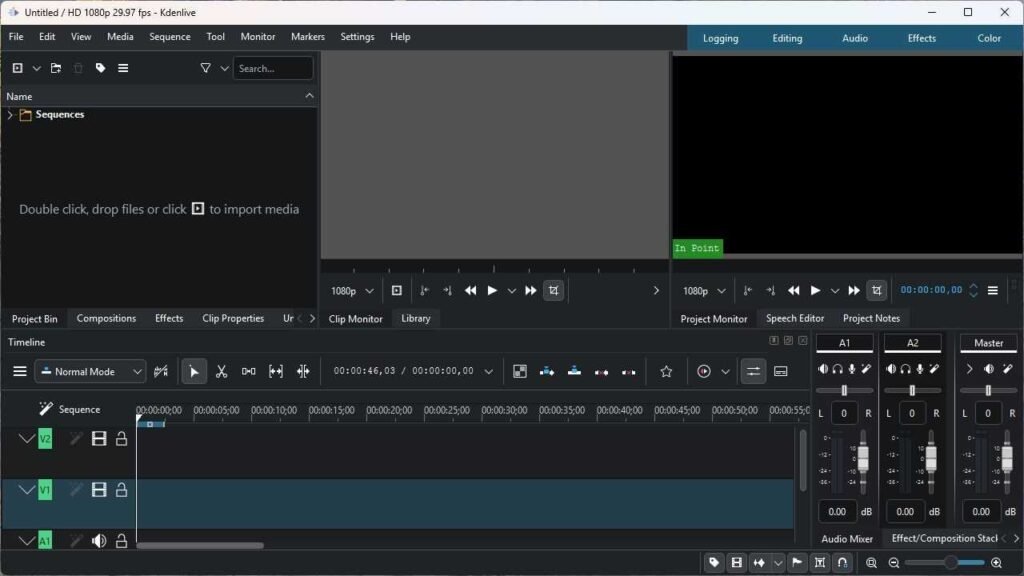Zoom in the timeline with plus magnifier

pyautogui.click(x=996, y=563)
